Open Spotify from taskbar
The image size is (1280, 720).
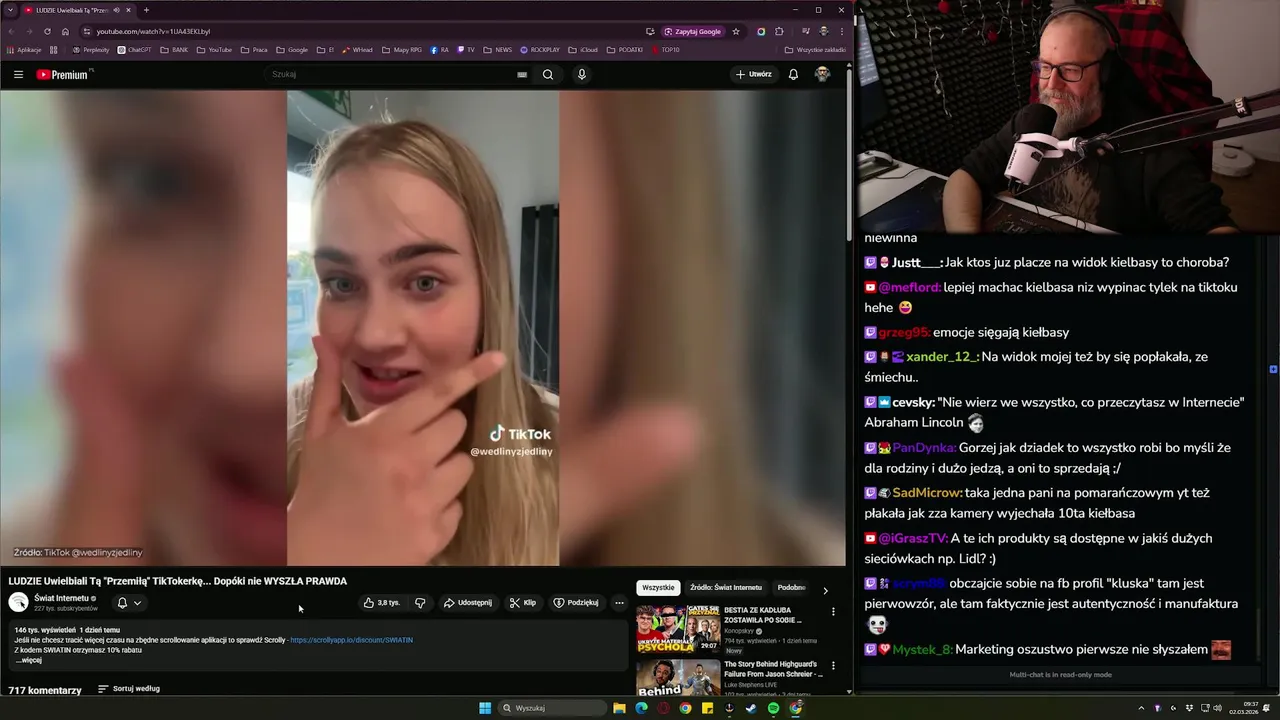click(x=773, y=708)
